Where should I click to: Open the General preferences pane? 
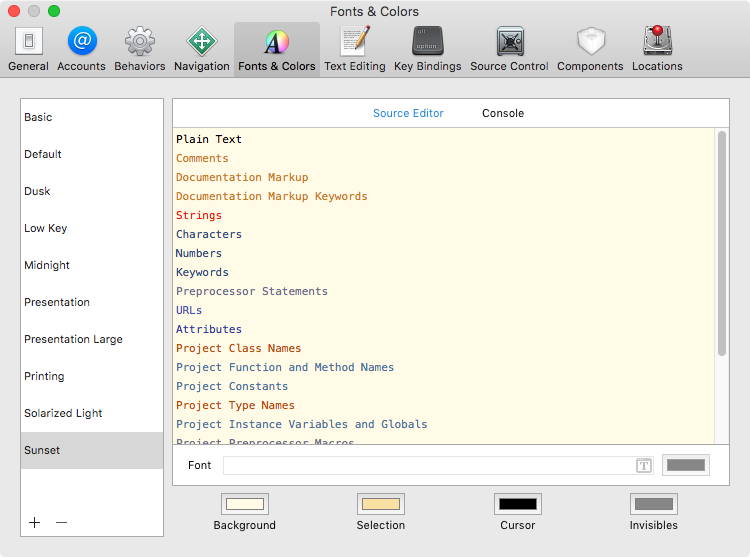click(x=28, y=49)
